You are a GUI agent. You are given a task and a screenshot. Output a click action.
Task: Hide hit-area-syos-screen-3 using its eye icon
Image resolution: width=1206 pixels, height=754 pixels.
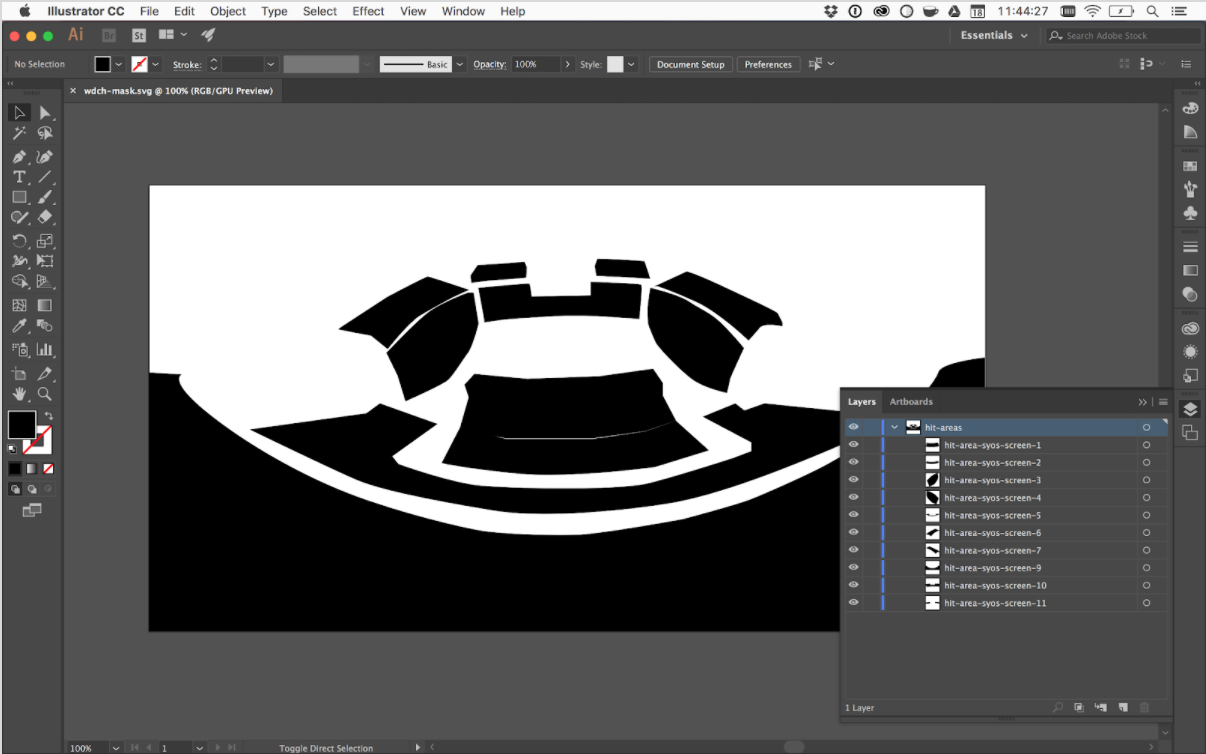(853, 480)
